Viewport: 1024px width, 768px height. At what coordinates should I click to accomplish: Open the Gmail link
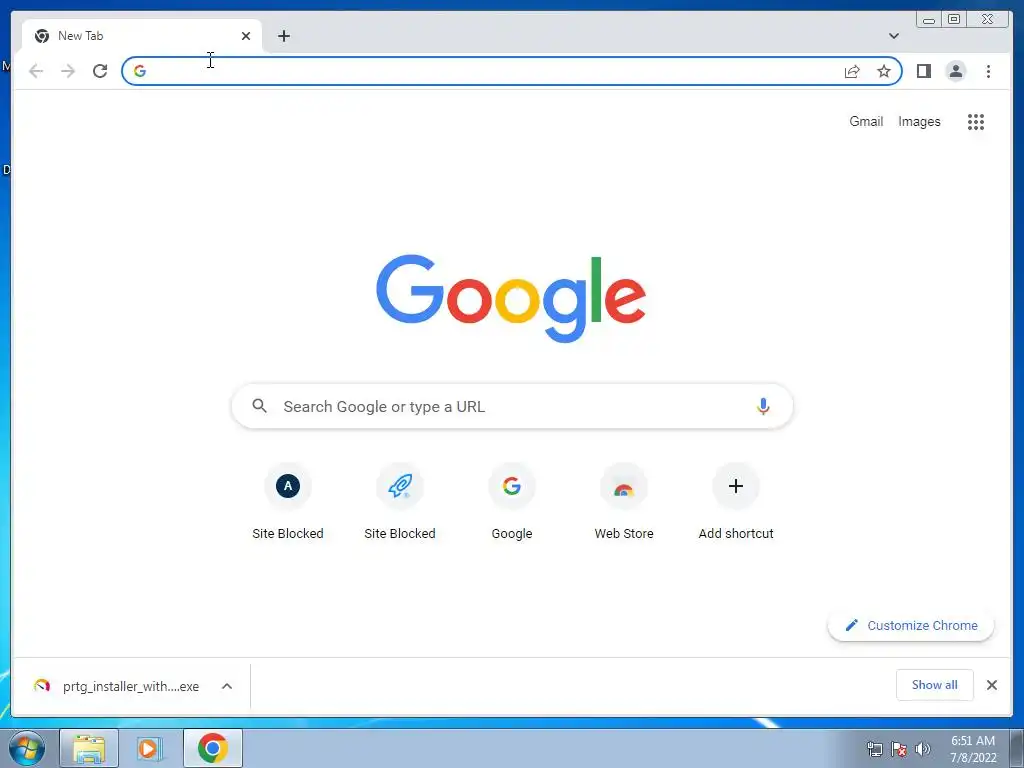tap(866, 121)
